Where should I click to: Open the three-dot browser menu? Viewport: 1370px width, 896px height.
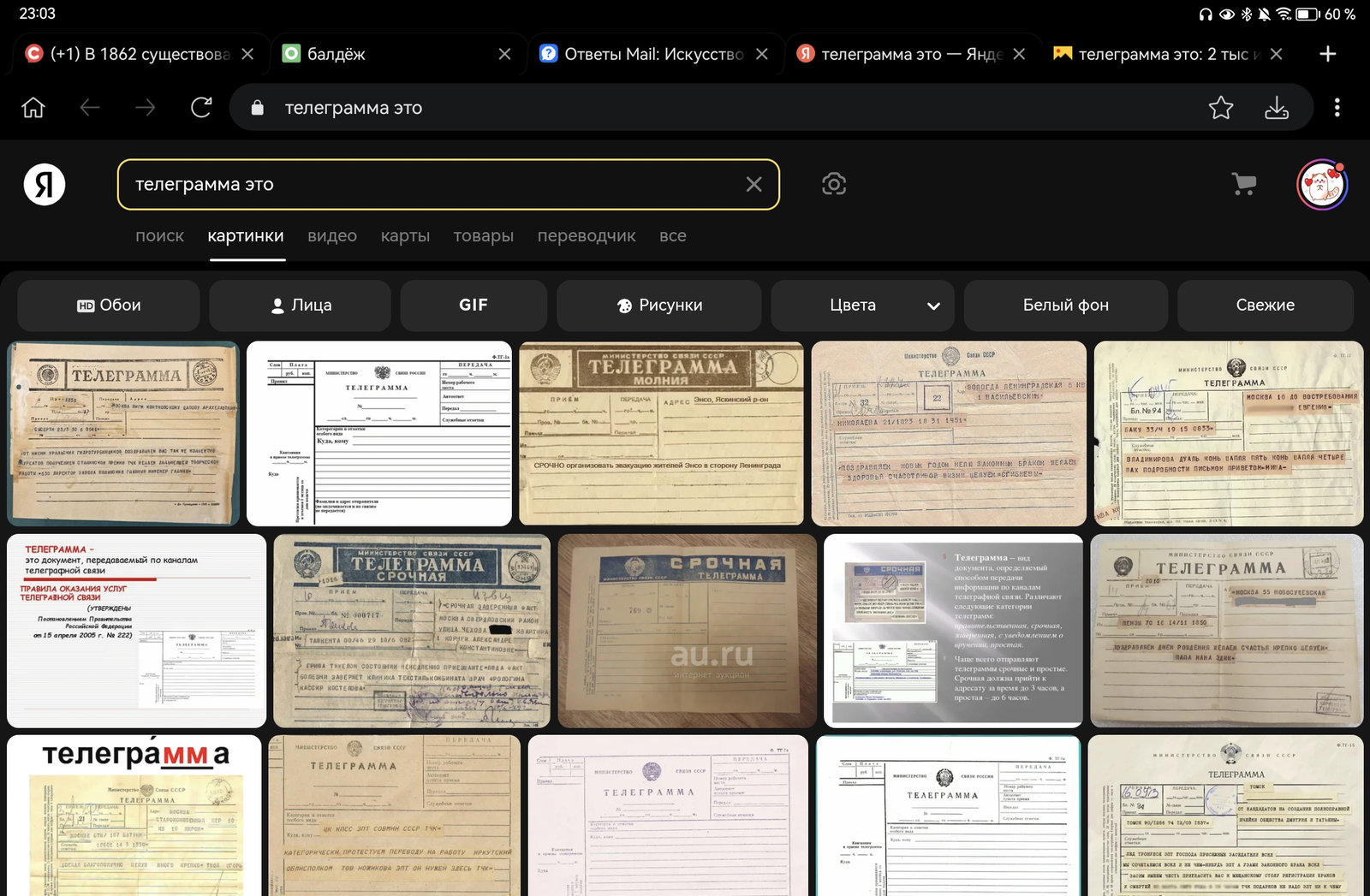click(x=1337, y=108)
